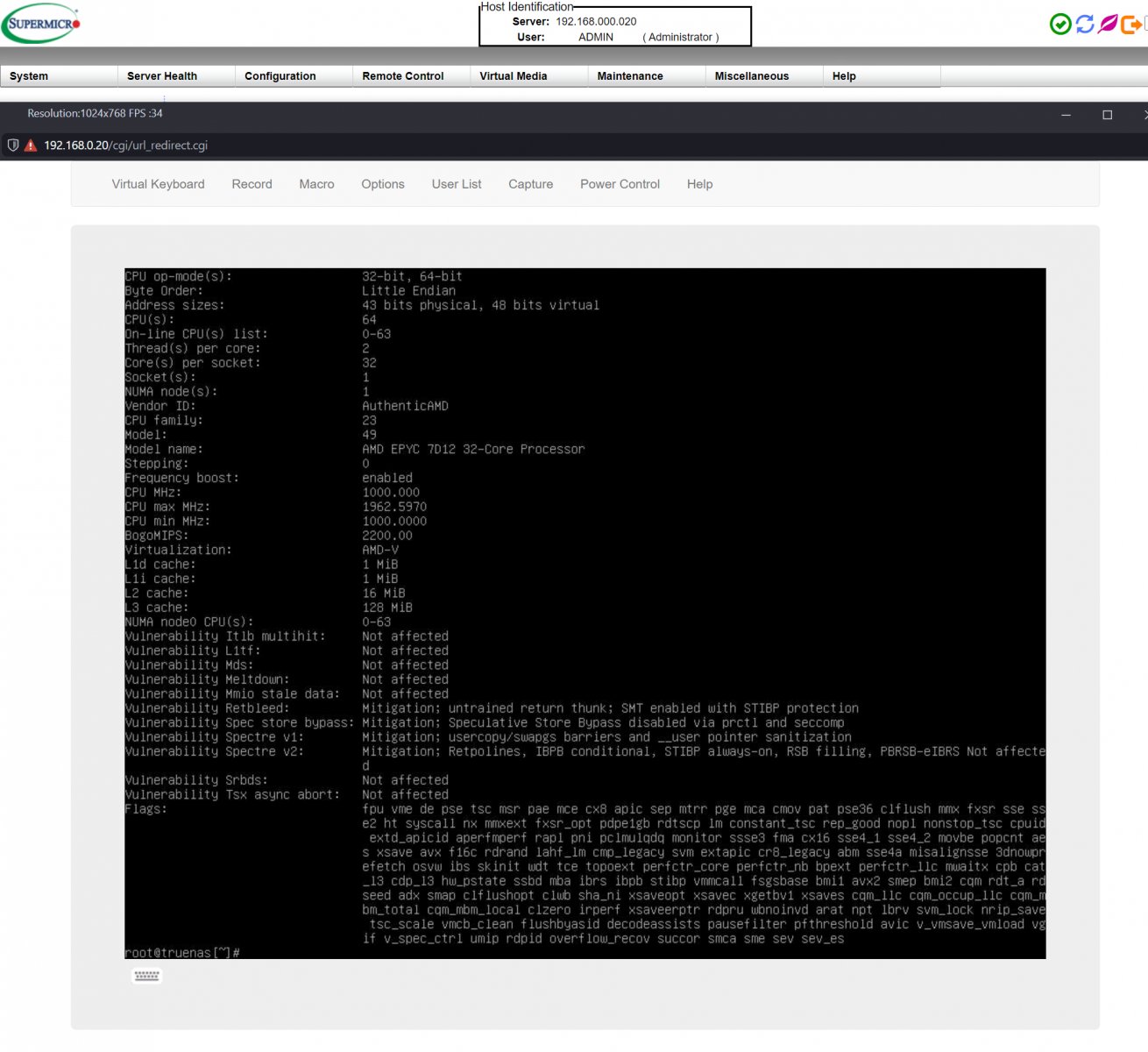The image size is (1148, 1052).
Task: Maximize the KVM console window
Action: coord(1107,115)
